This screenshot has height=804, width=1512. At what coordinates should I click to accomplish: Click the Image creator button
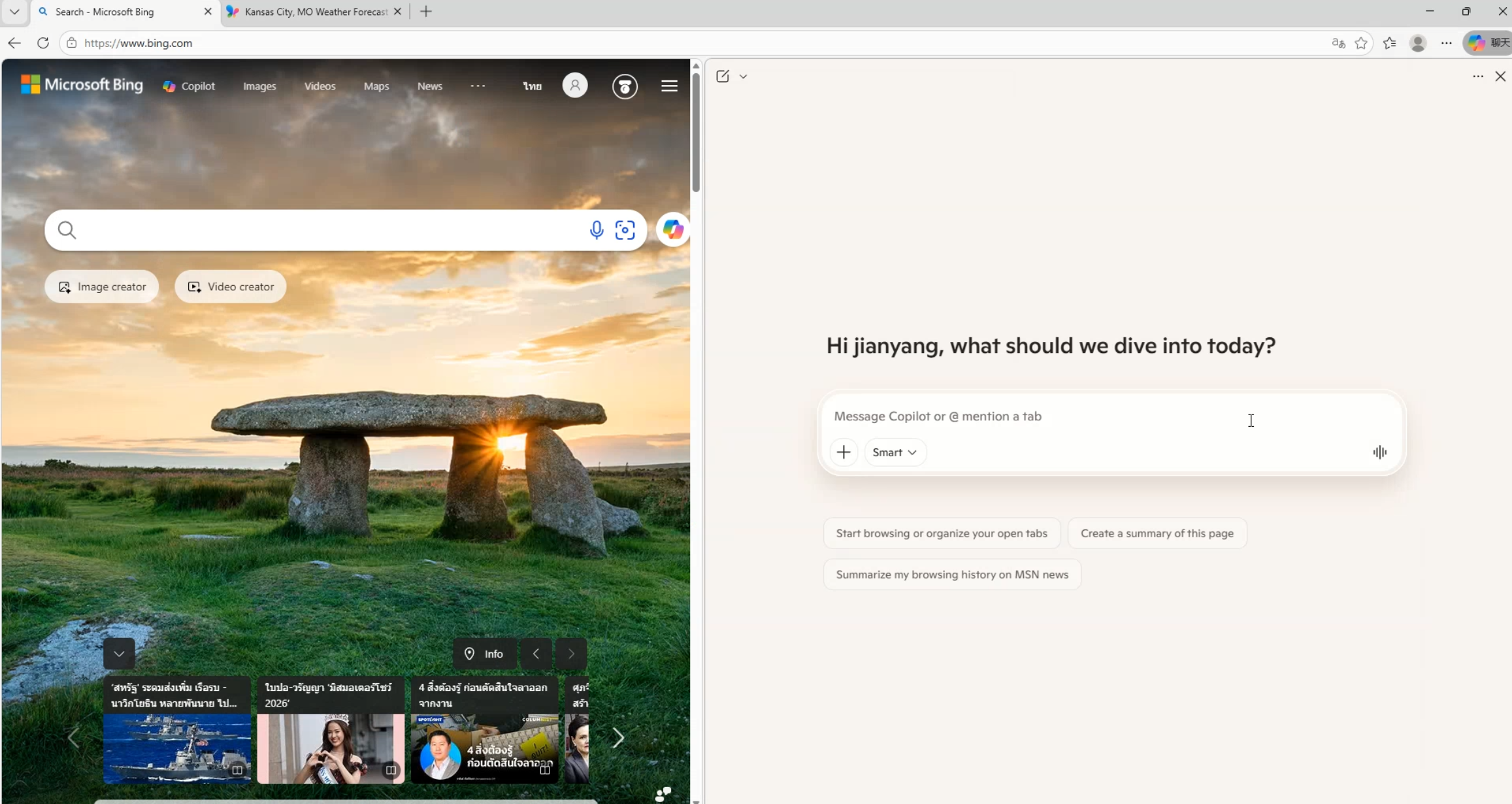(101, 287)
